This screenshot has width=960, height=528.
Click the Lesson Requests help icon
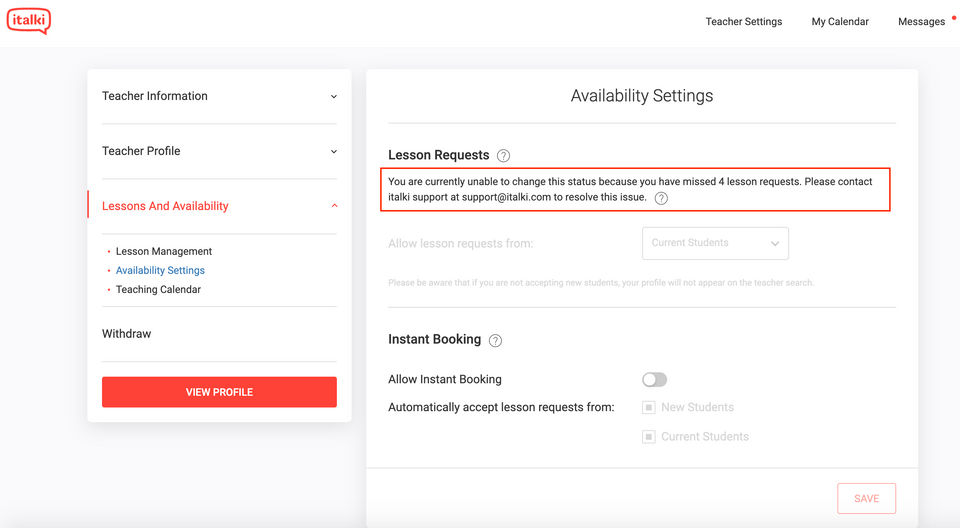(x=503, y=156)
